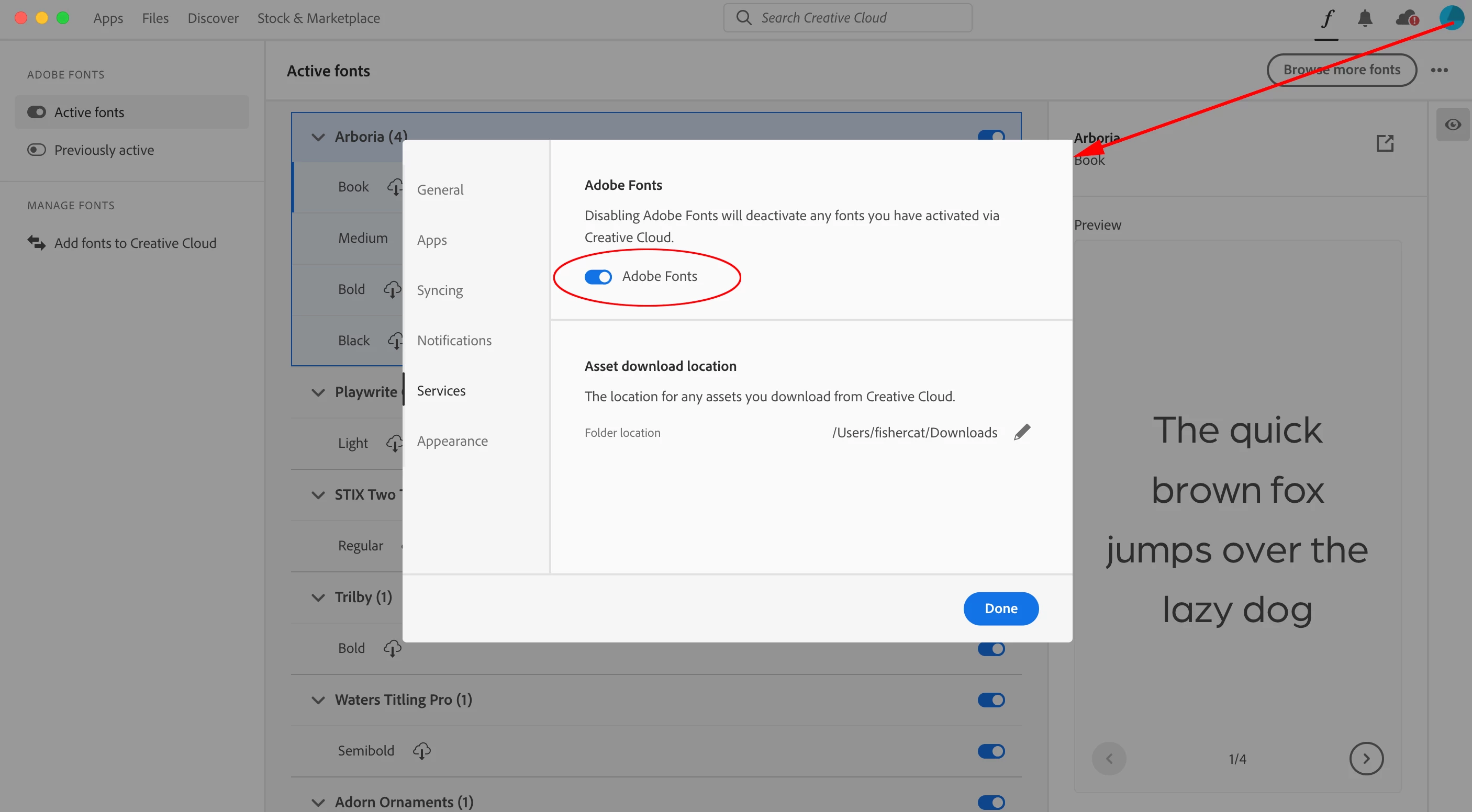Open the notifications bell
The image size is (1472, 812).
(1365, 18)
